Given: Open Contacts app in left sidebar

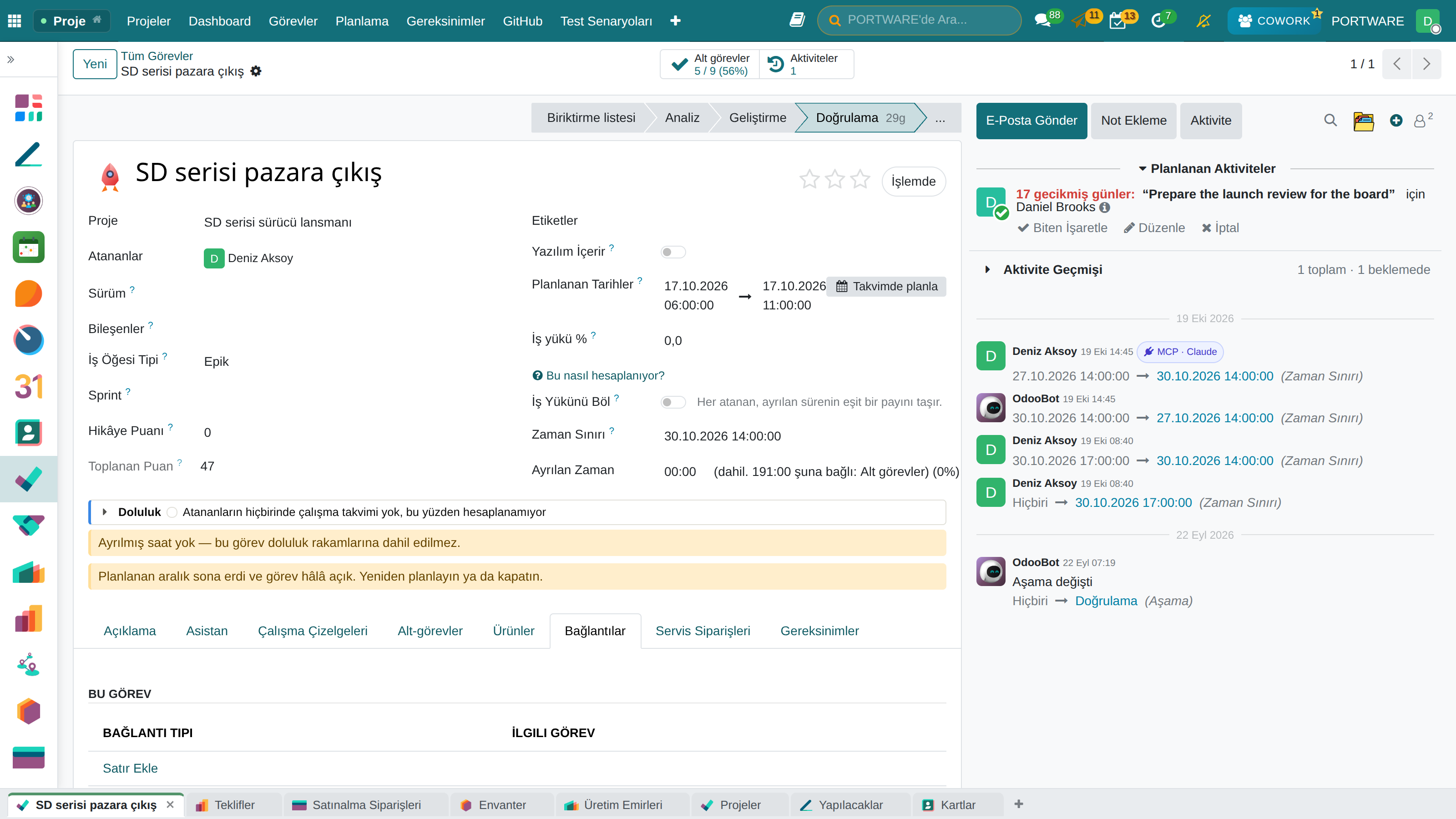Looking at the screenshot, I should 28,433.
